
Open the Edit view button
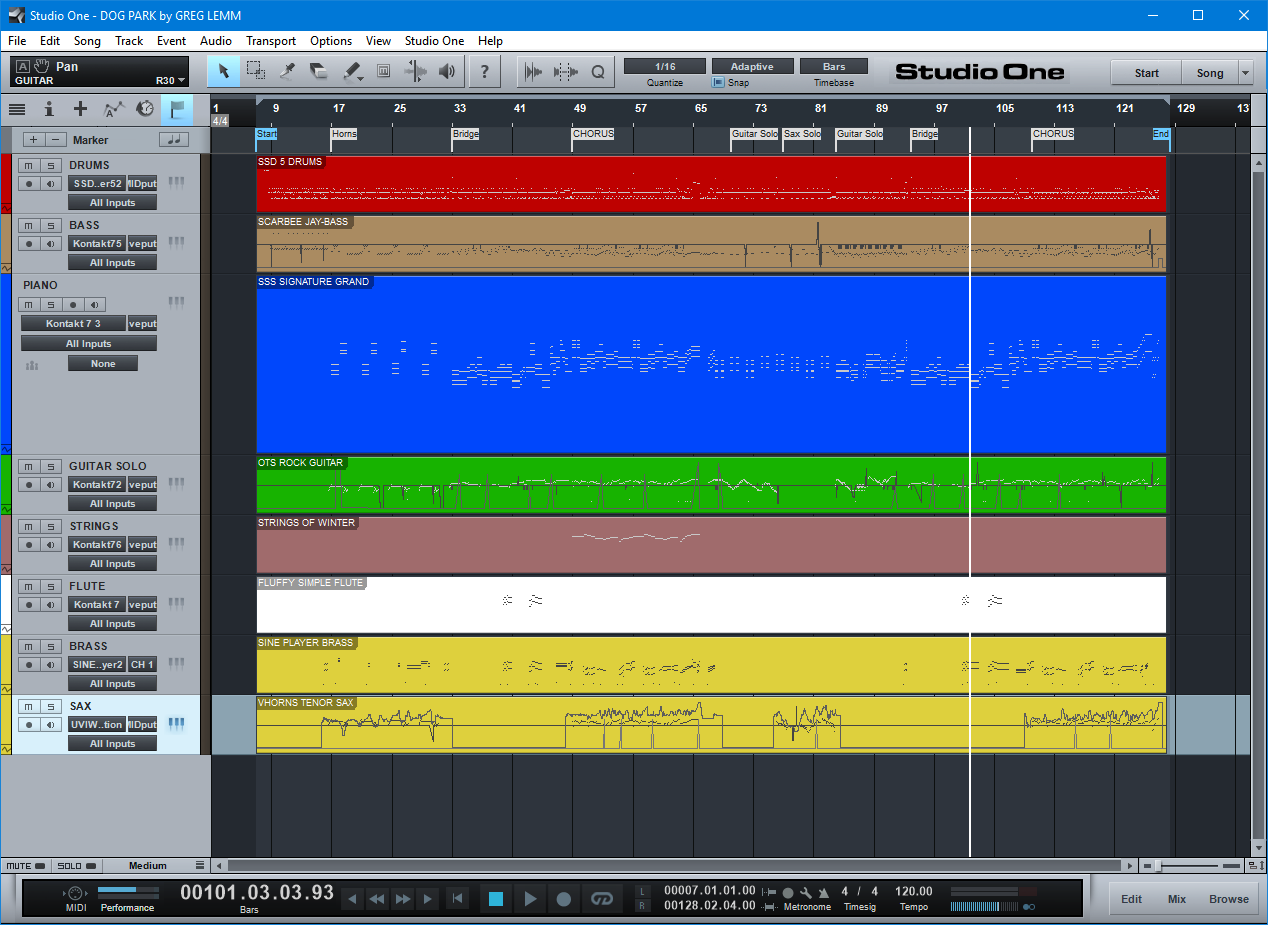click(x=1131, y=899)
